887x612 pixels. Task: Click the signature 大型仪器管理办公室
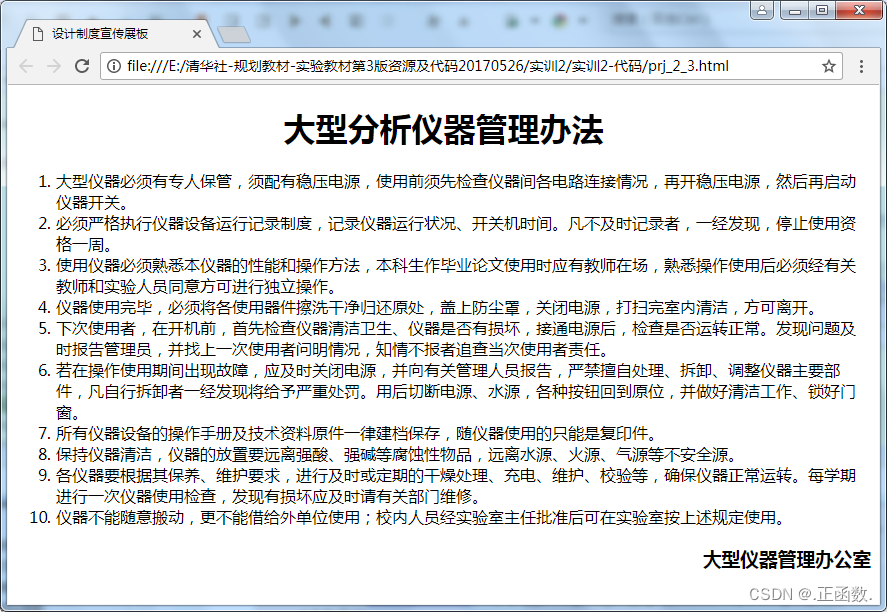click(787, 559)
